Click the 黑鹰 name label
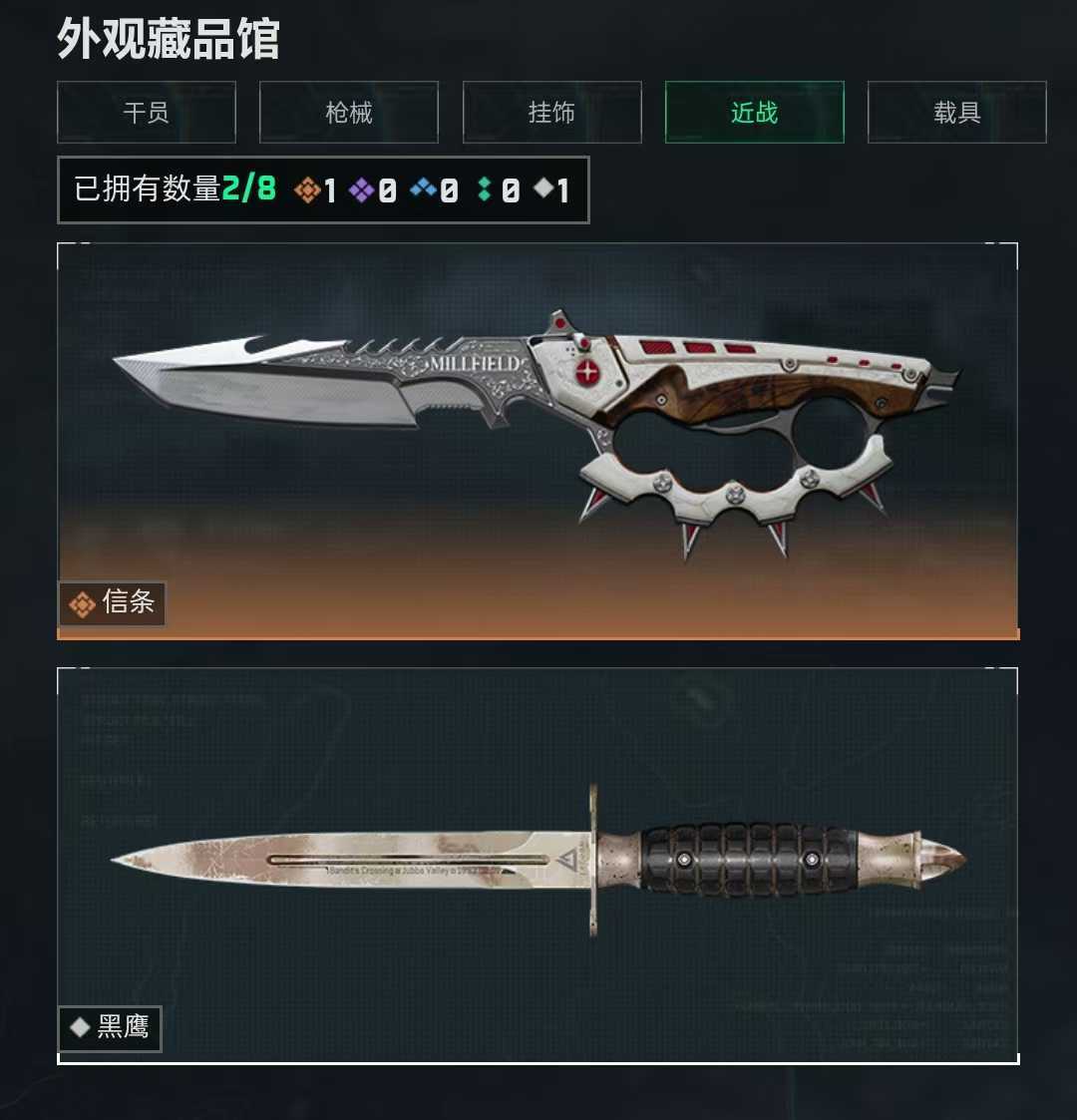Image resolution: width=1077 pixels, height=1120 pixels. pyautogui.click(x=123, y=1027)
